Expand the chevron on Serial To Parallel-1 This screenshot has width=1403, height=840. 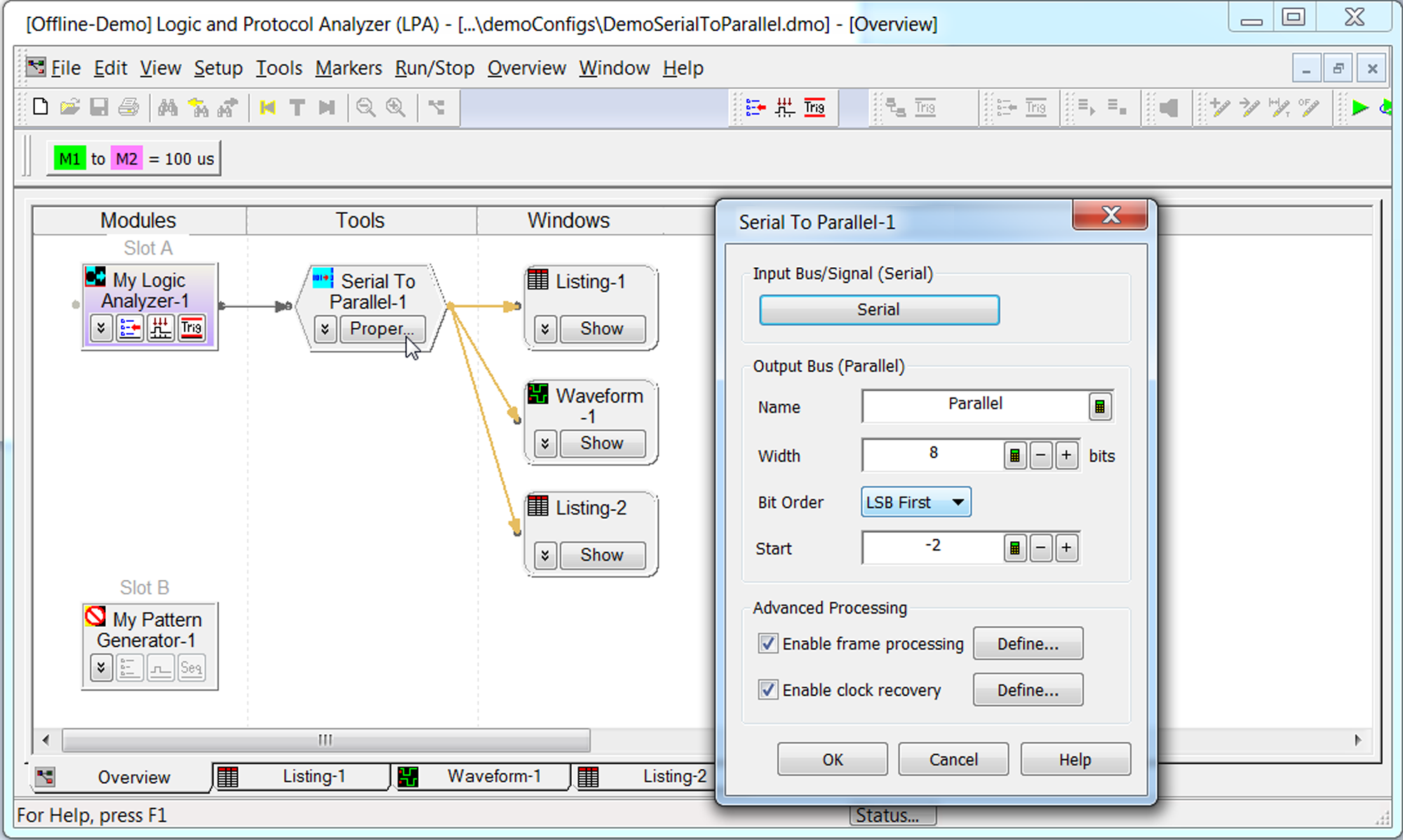tap(324, 328)
